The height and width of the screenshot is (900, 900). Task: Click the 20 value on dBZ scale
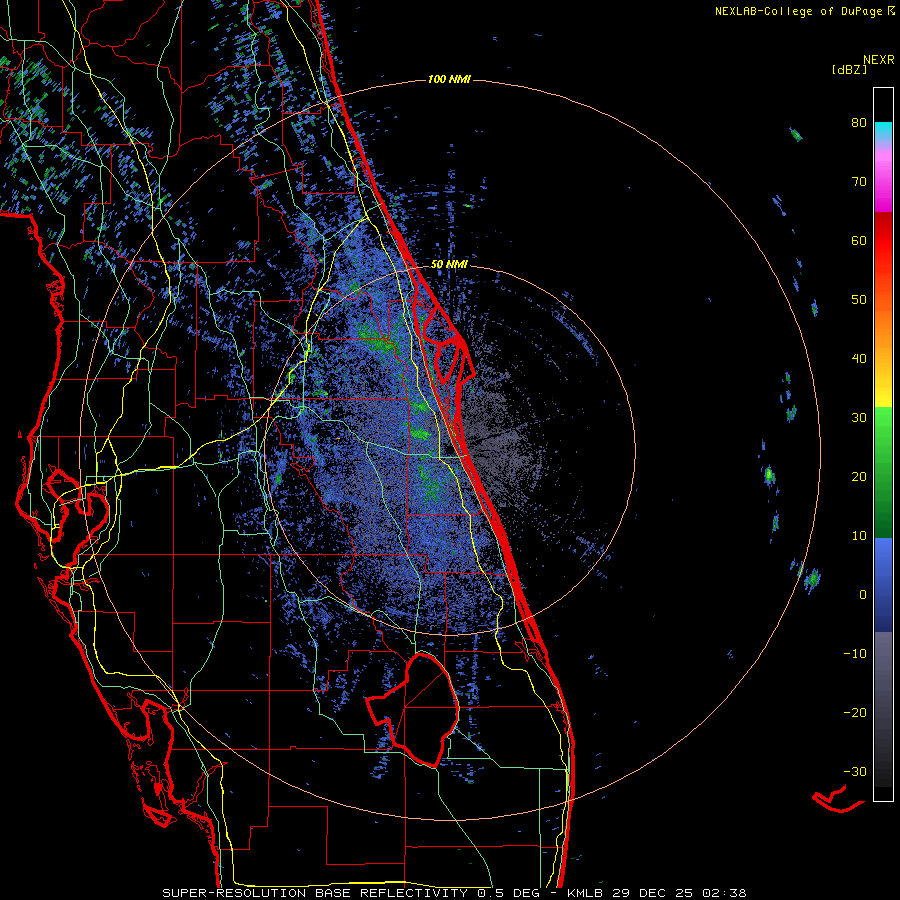pyautogui.click(x=859, y=477)
